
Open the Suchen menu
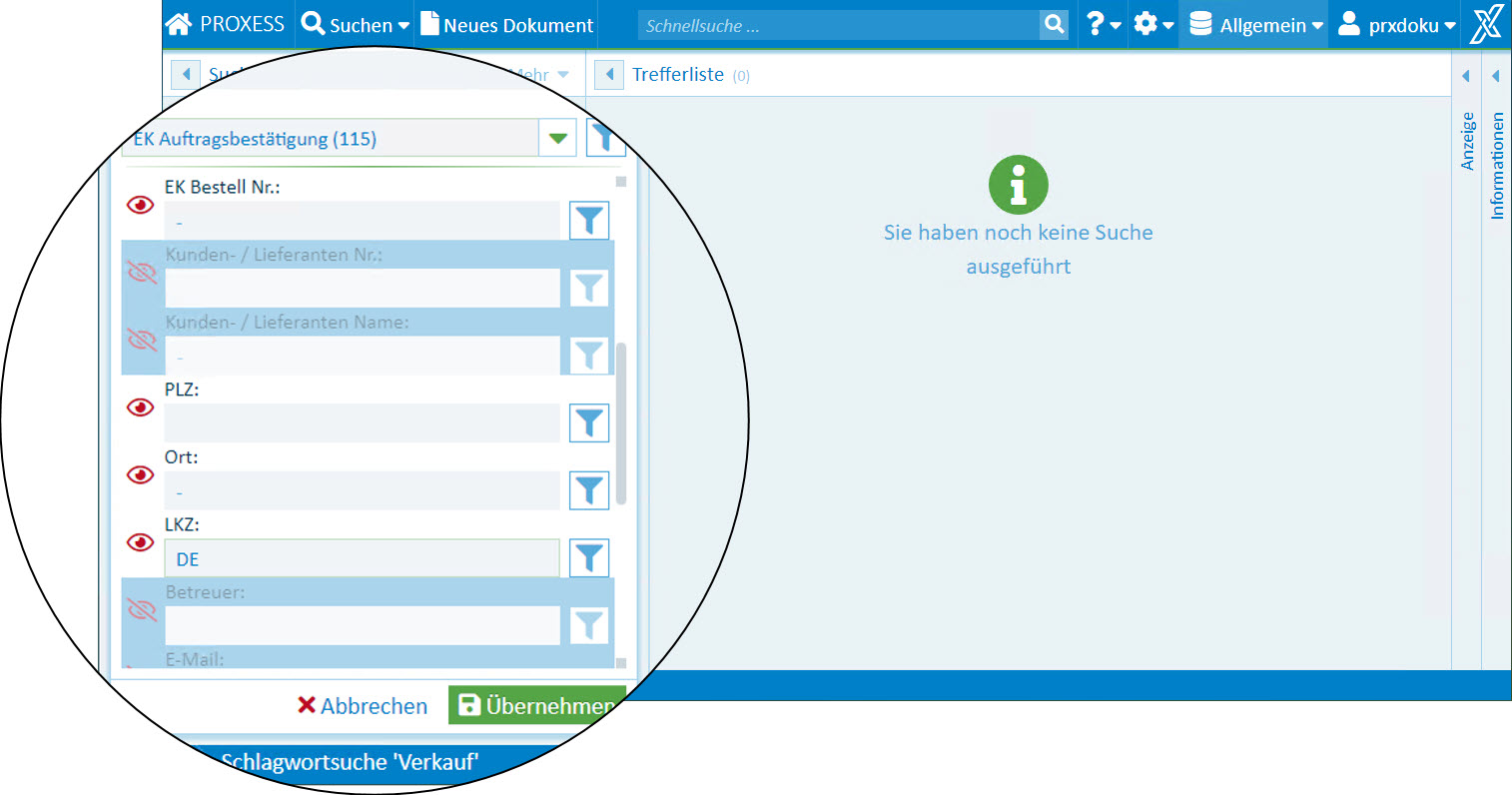point(356,25)
